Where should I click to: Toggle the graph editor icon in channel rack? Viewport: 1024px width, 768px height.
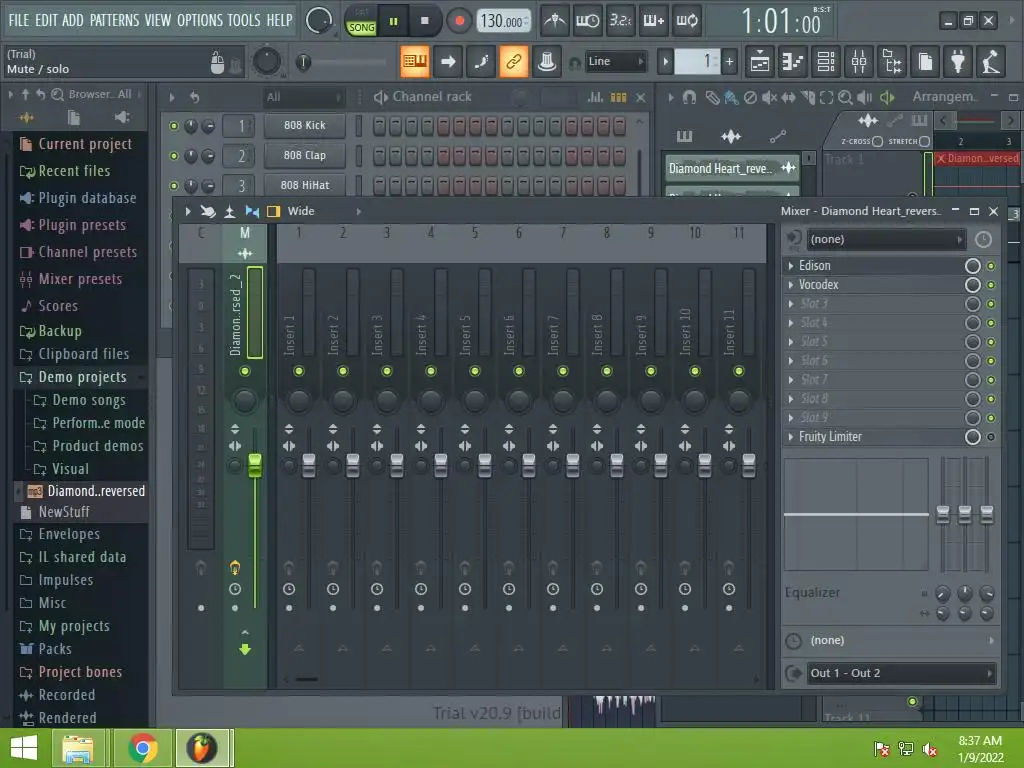pos(595,97)
